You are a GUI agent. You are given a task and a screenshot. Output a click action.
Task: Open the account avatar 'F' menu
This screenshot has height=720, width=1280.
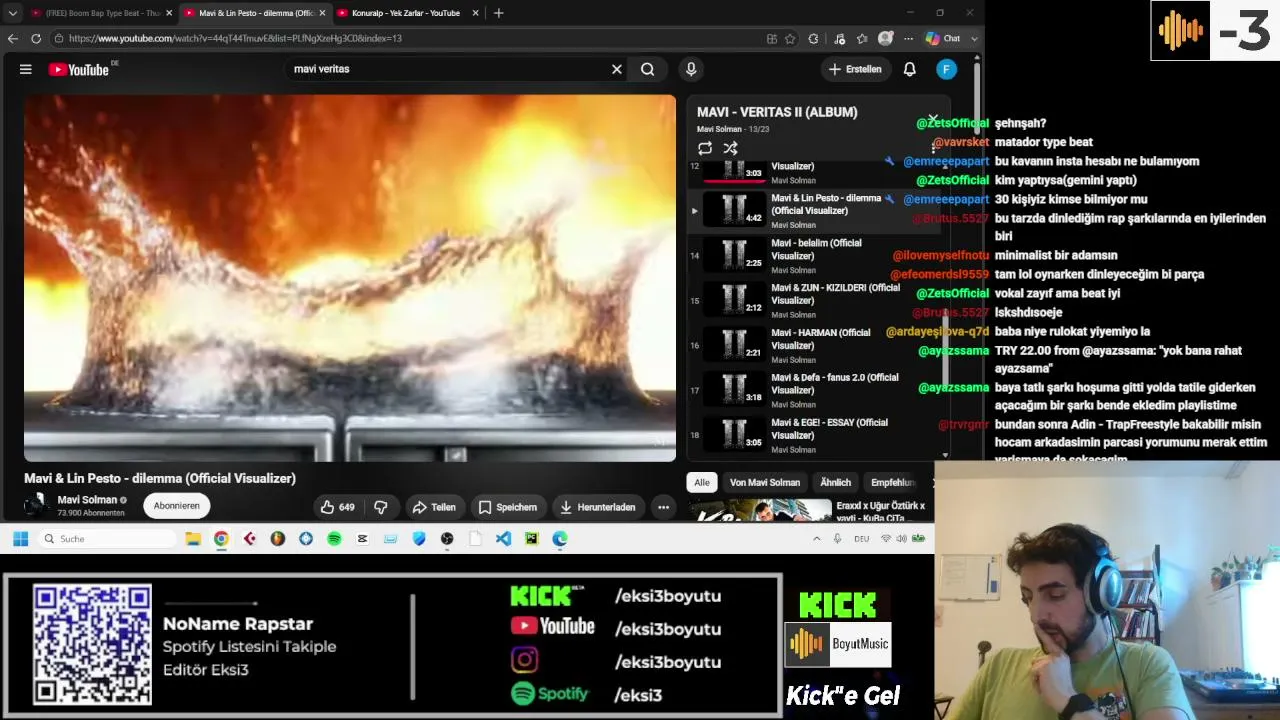[x=946, y=69]
